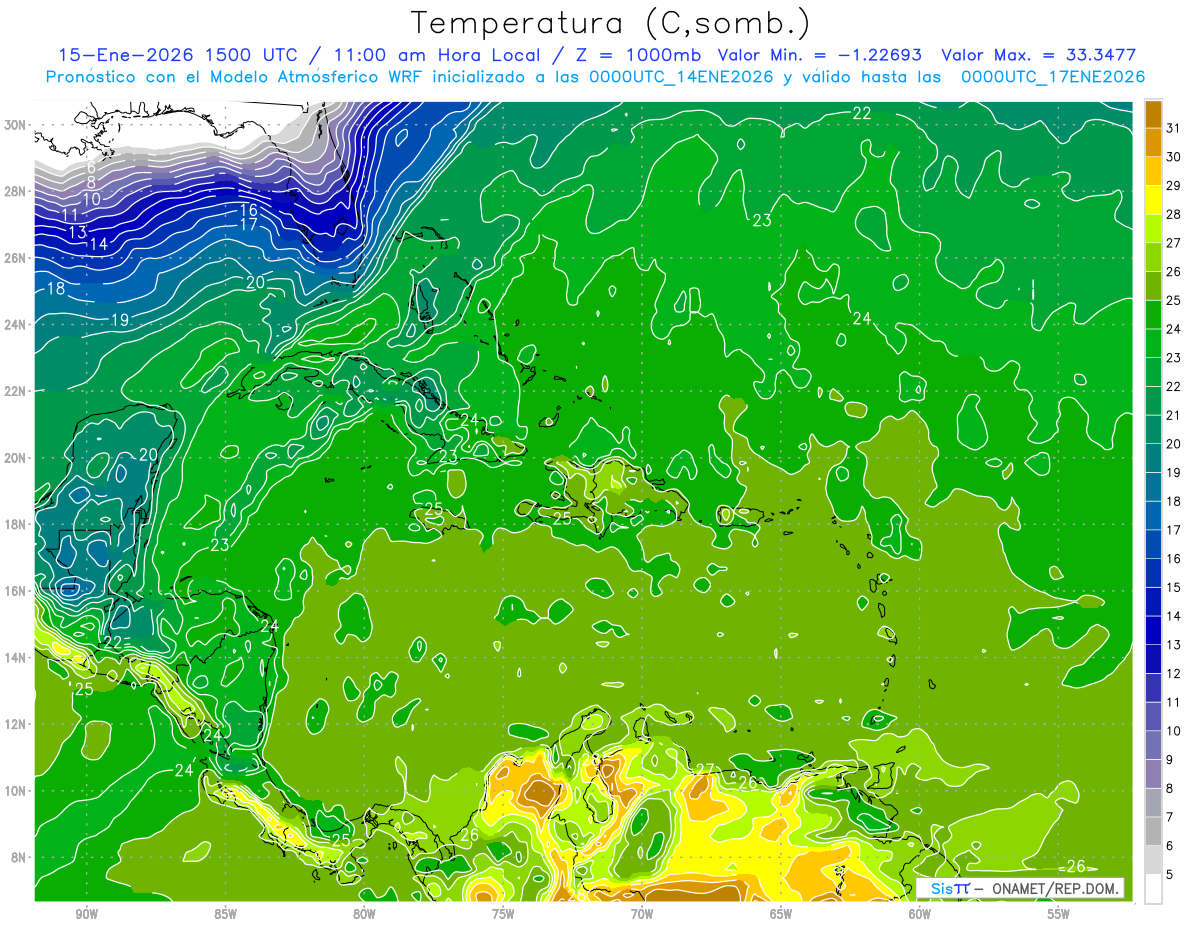This screenshot has height=927, width=1200.
Task: Click contour label 27 over Venezuela
Action: click(x=705, y=770)
